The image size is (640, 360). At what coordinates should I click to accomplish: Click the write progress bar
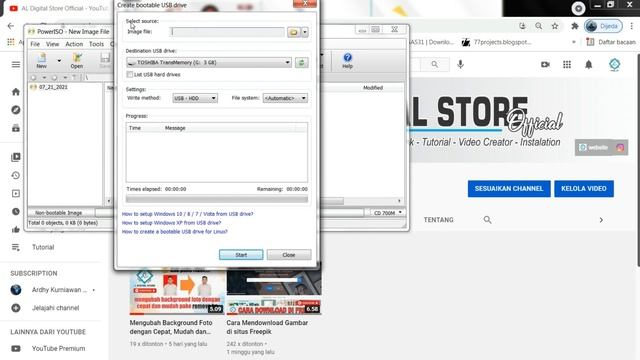217,199
